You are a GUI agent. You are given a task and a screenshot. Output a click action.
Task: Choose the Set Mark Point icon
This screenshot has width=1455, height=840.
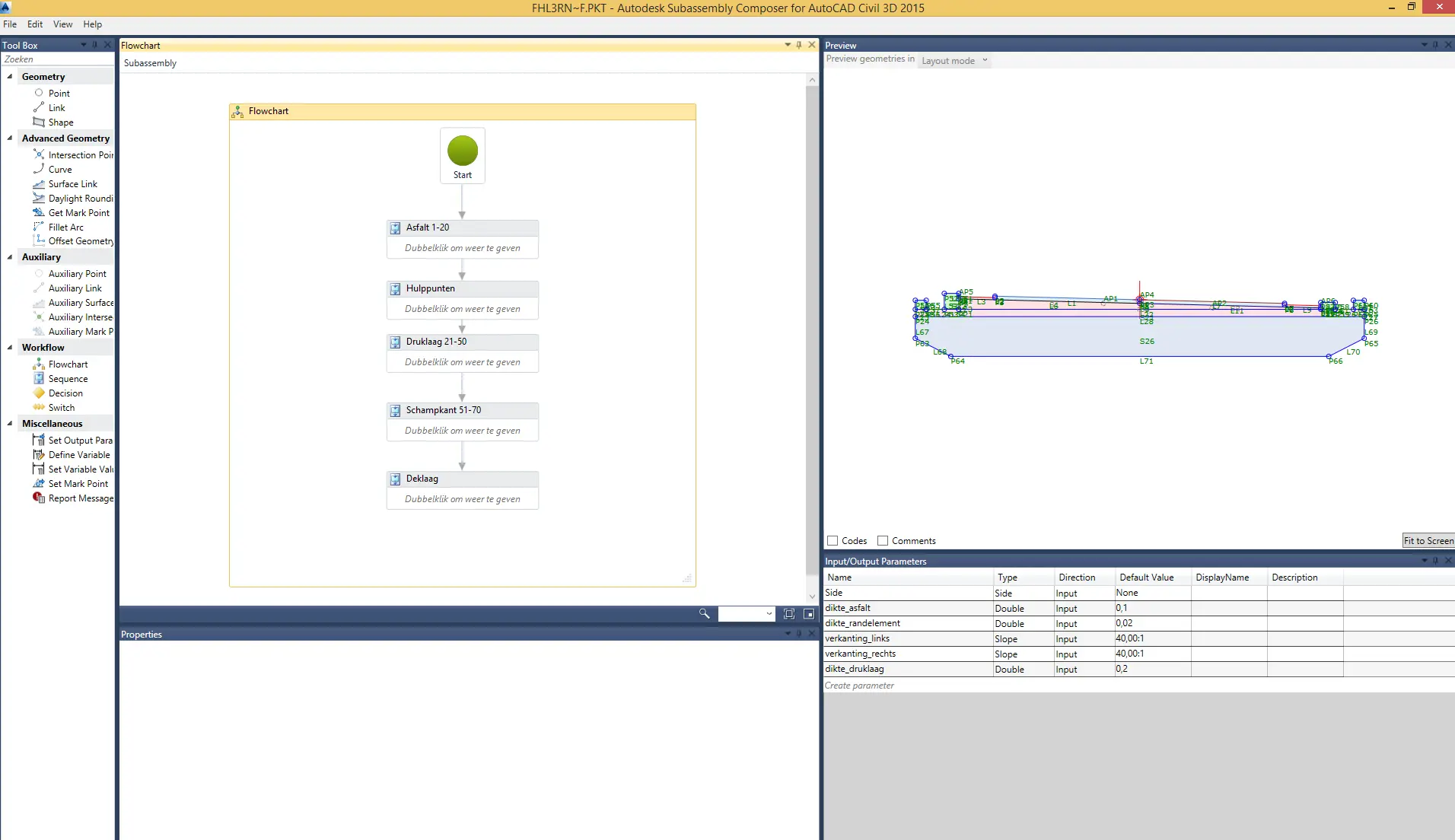[39, 483]
